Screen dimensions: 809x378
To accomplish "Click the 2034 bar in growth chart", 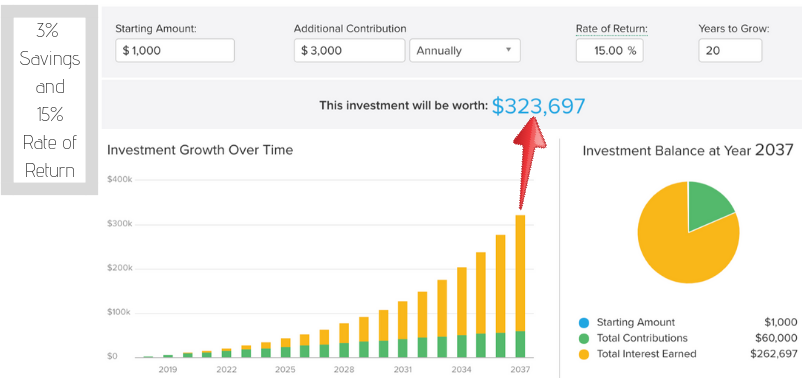I will pos(461,313).
